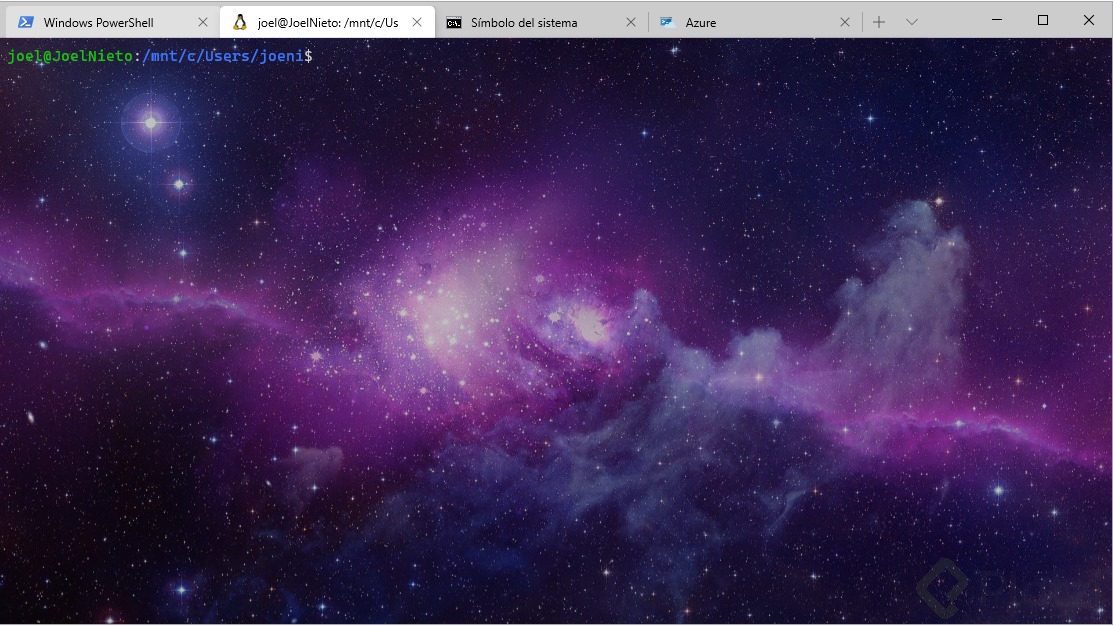Expand the new tab profile dropdown
This screenshot has width=1113, height=626.
point(912,22)
